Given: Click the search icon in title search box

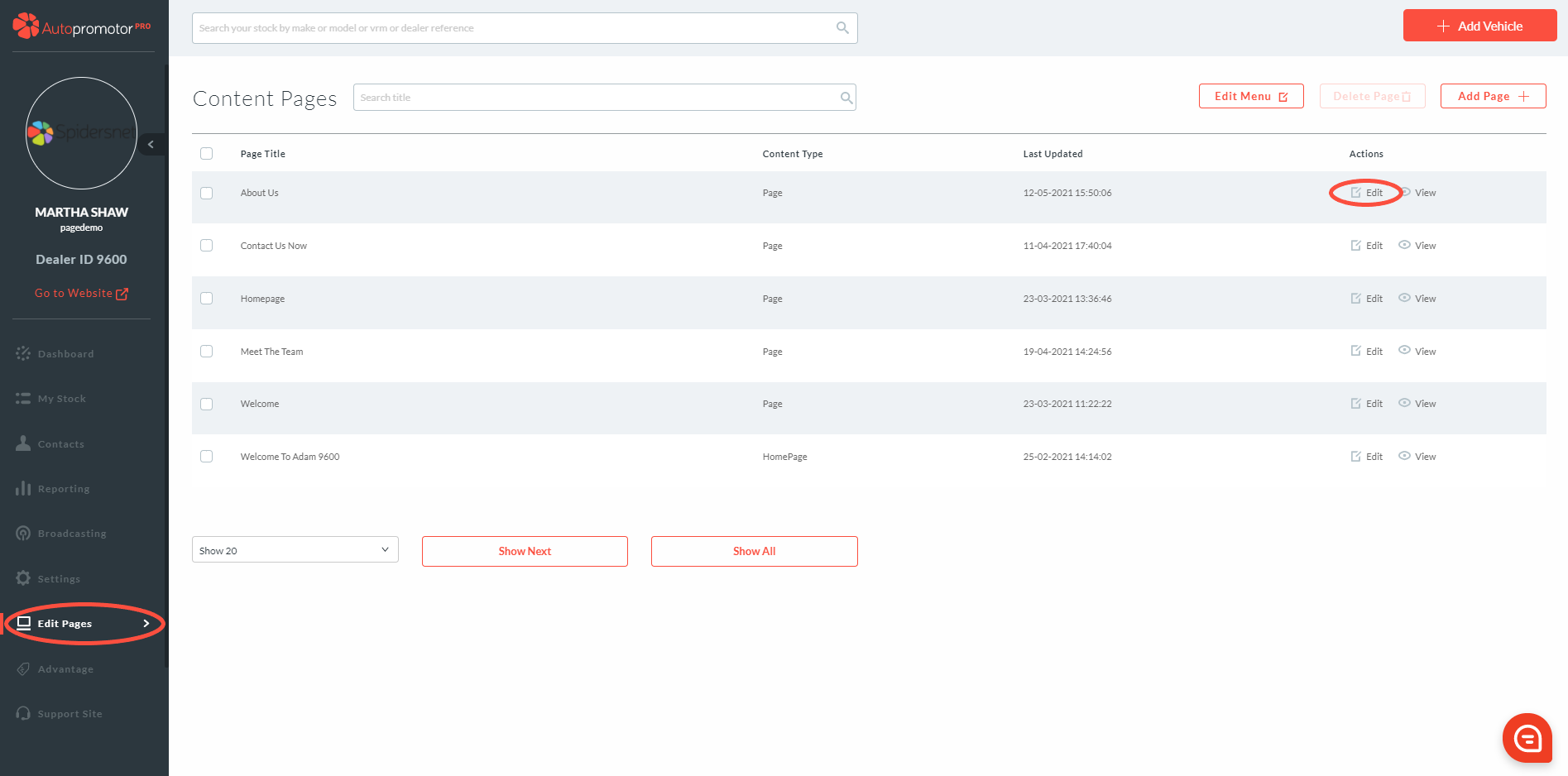Looking at the screenshot, I should click(x=846, y=98).
